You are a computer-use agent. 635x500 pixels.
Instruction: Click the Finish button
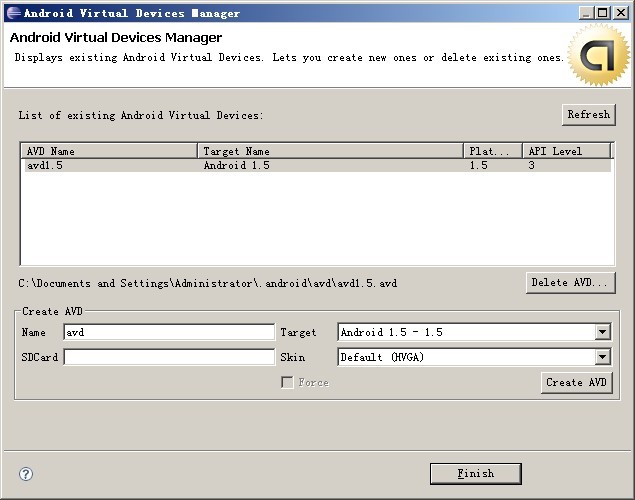click(476, 474)
